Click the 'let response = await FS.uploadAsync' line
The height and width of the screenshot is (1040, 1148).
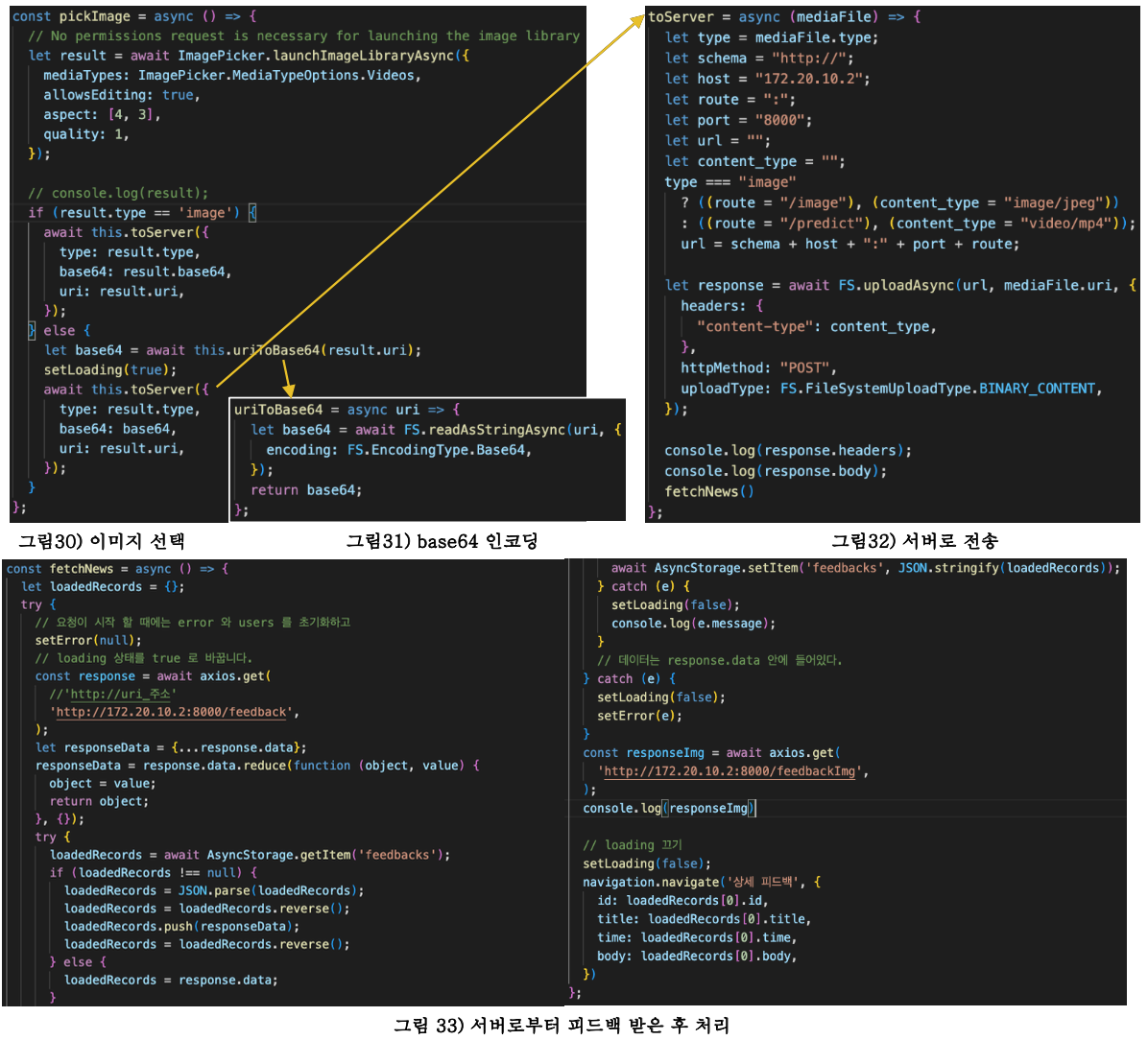tap(900, 286)
